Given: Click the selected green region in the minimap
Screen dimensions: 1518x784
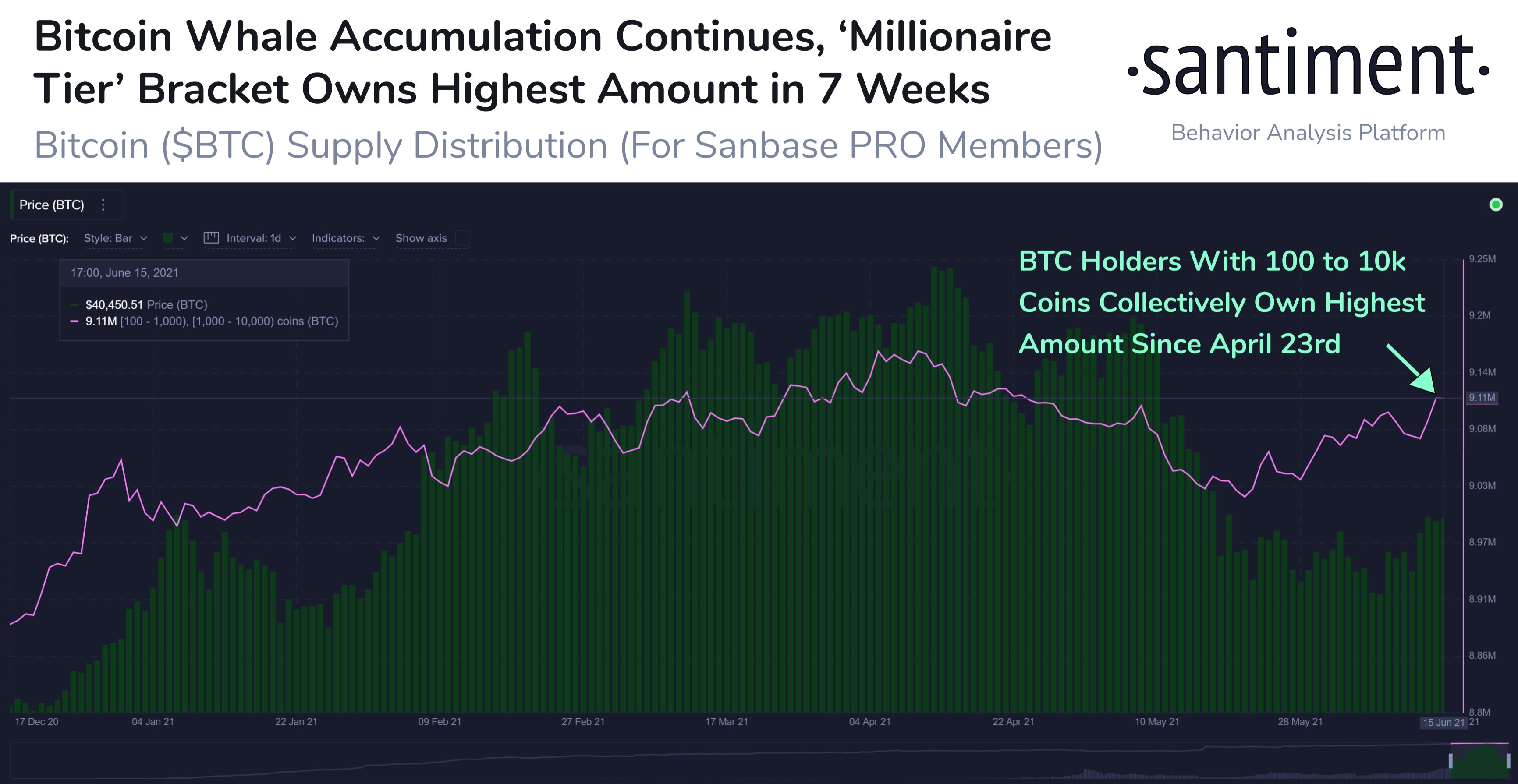Looking at the screenshot, I should click(1479, 763).
